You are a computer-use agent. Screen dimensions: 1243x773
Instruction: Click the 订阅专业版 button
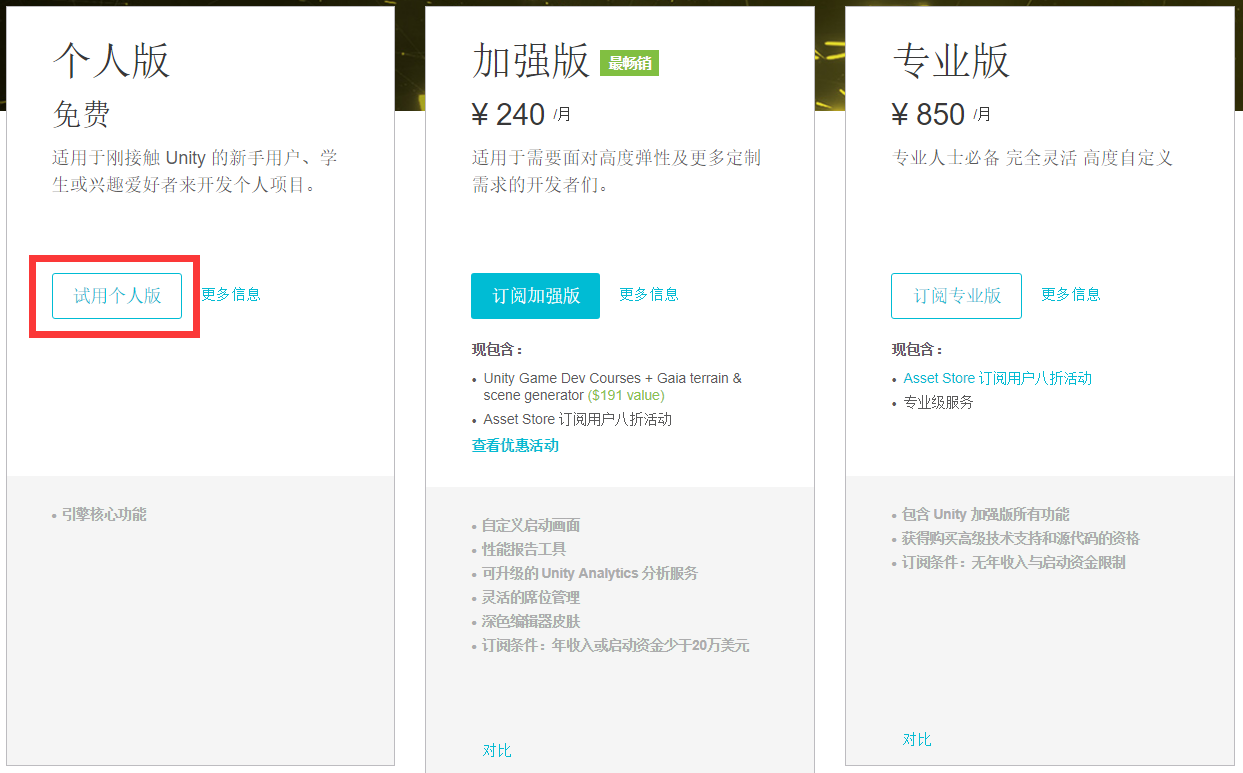click(x=956, y=296)
